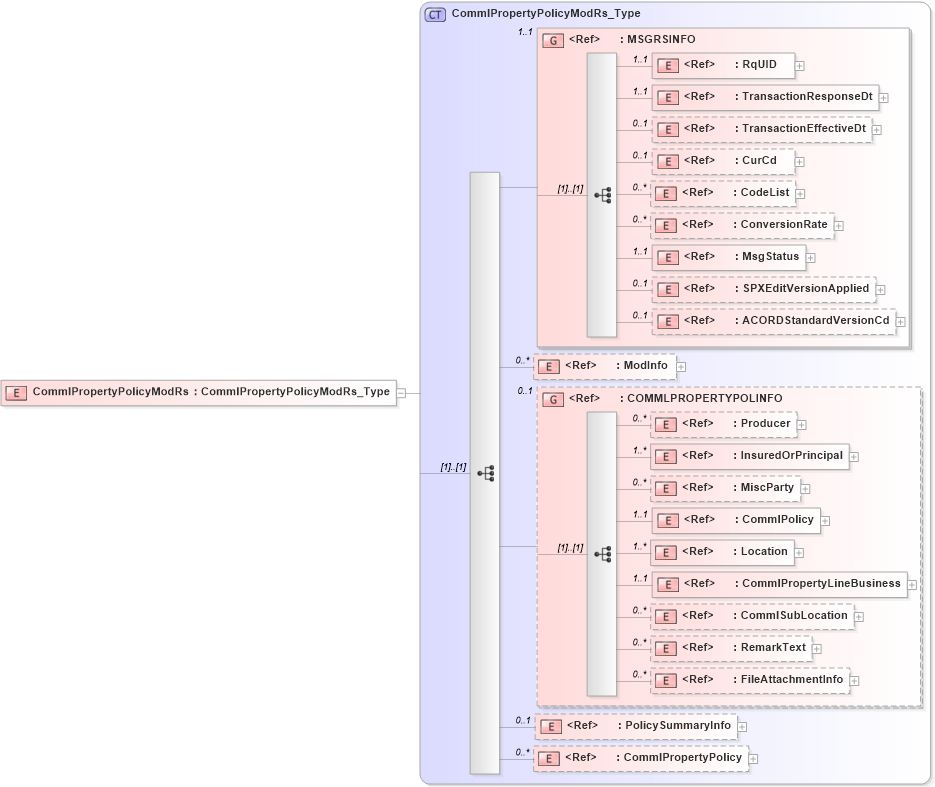
Task: Expand the CommlPropertyPolicy element
Action: 753,758
